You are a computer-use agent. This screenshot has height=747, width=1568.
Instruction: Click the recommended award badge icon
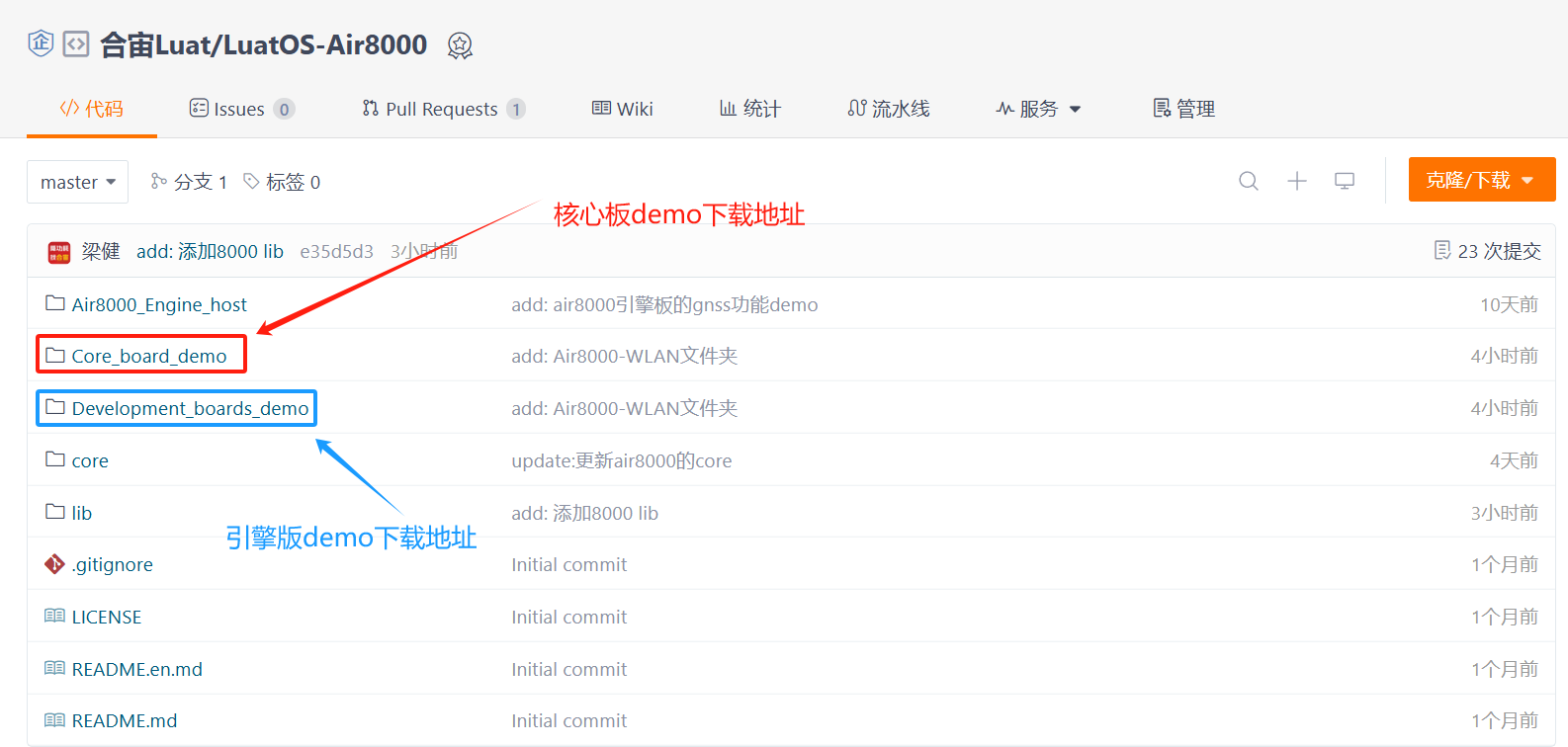click(x=460, y=45)
